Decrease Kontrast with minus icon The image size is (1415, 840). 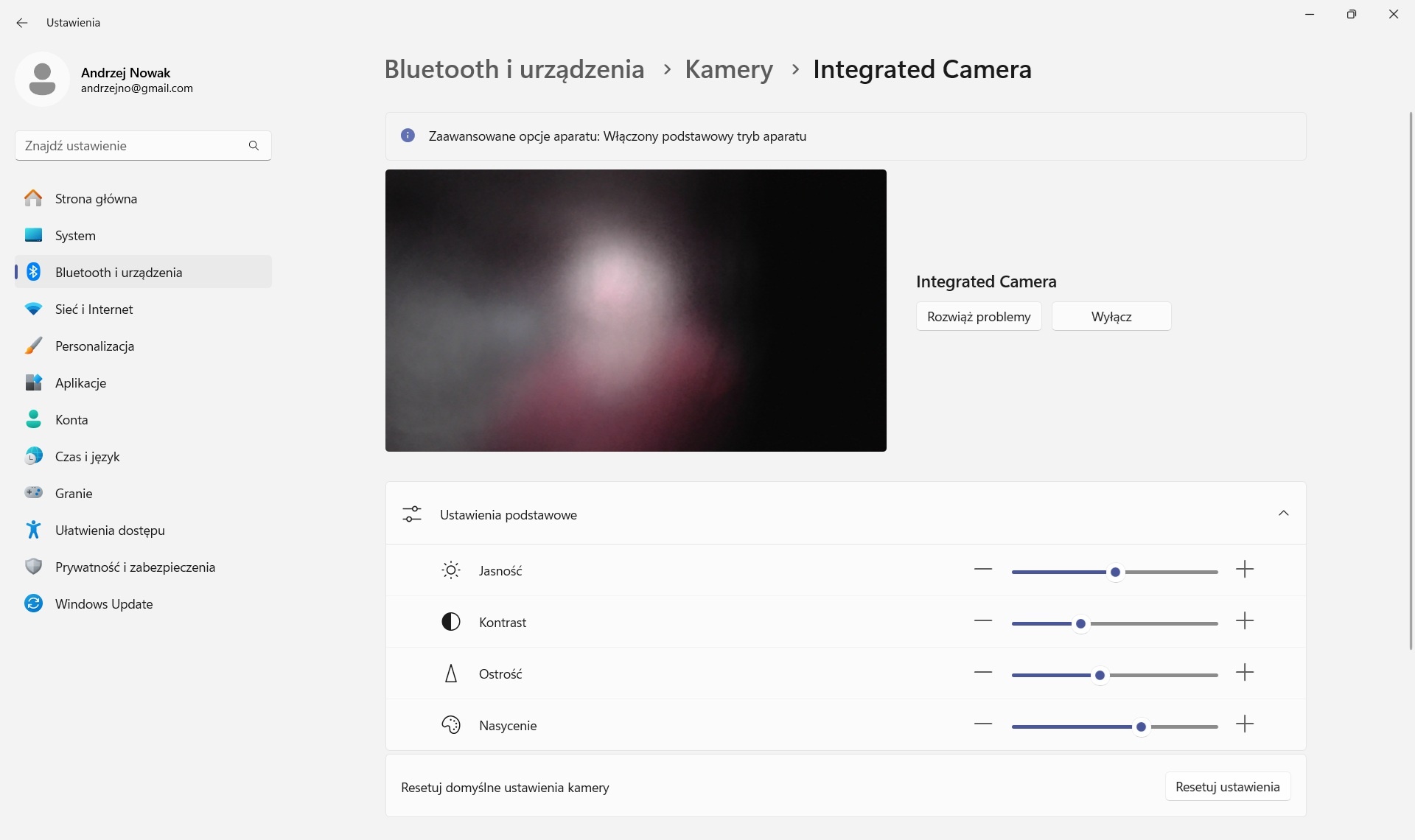(x=983, y=621)
